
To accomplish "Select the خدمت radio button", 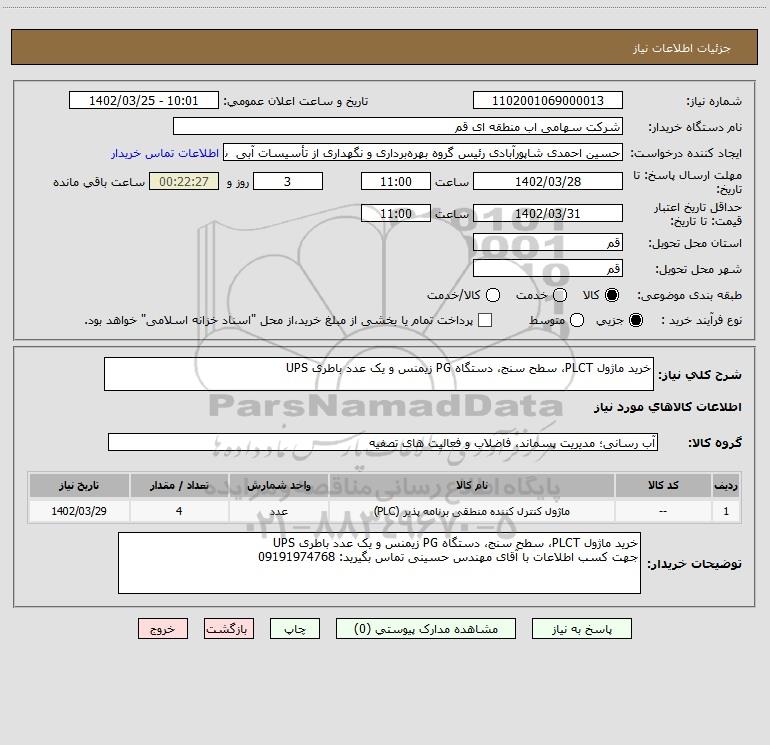I will 560,295.
